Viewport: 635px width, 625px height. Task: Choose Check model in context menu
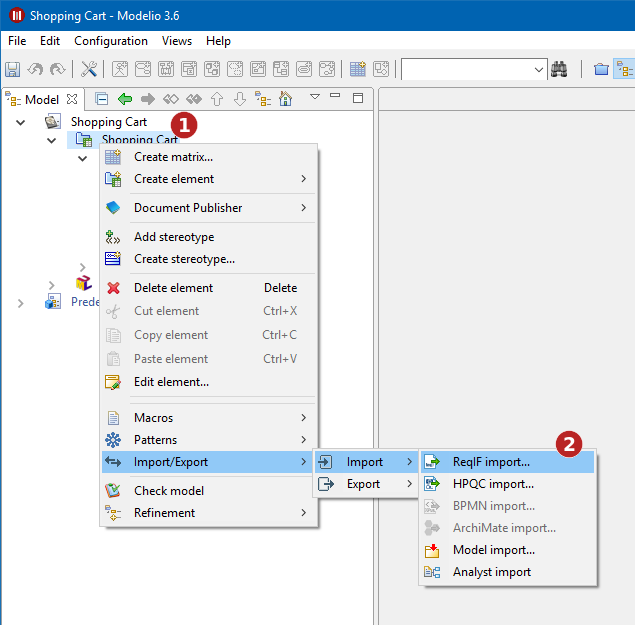point(209,491)
